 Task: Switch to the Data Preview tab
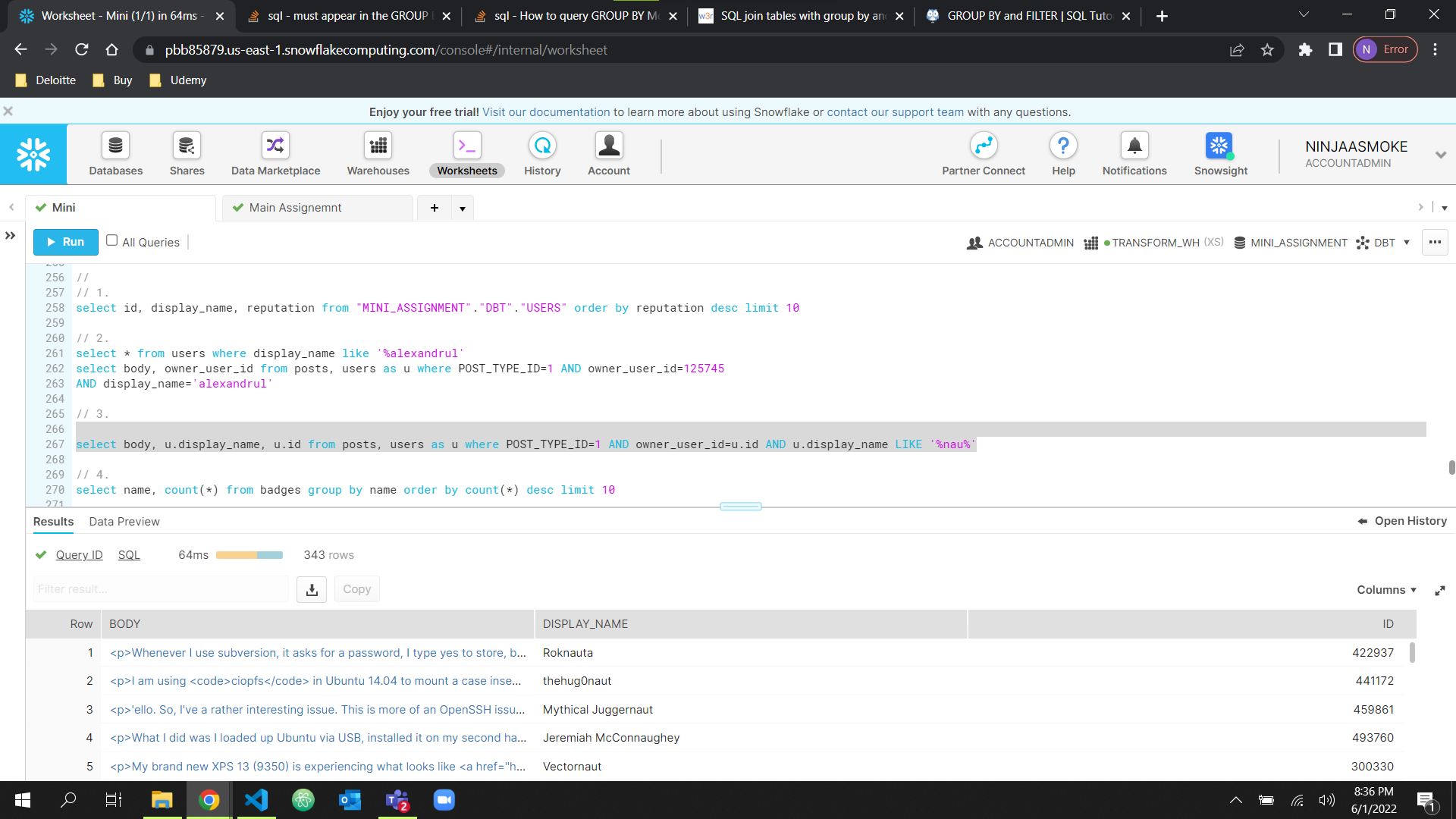pos(124,522)
